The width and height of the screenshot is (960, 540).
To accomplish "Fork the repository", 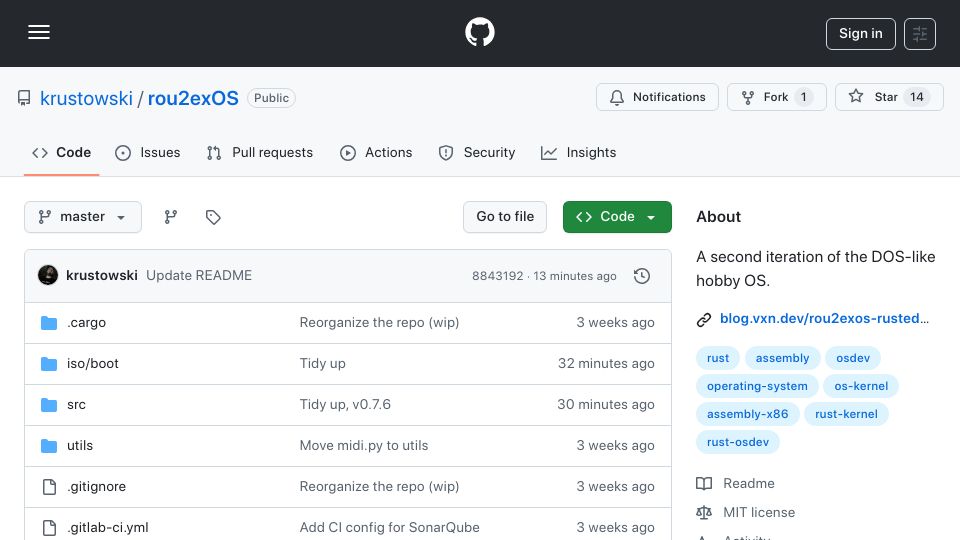I will 776,97.
